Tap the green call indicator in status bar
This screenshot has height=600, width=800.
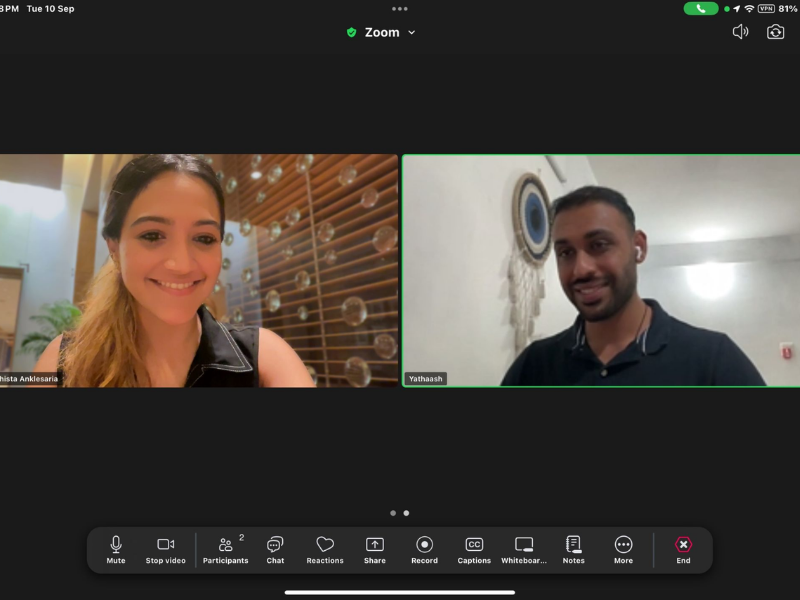tap(701, 8)
